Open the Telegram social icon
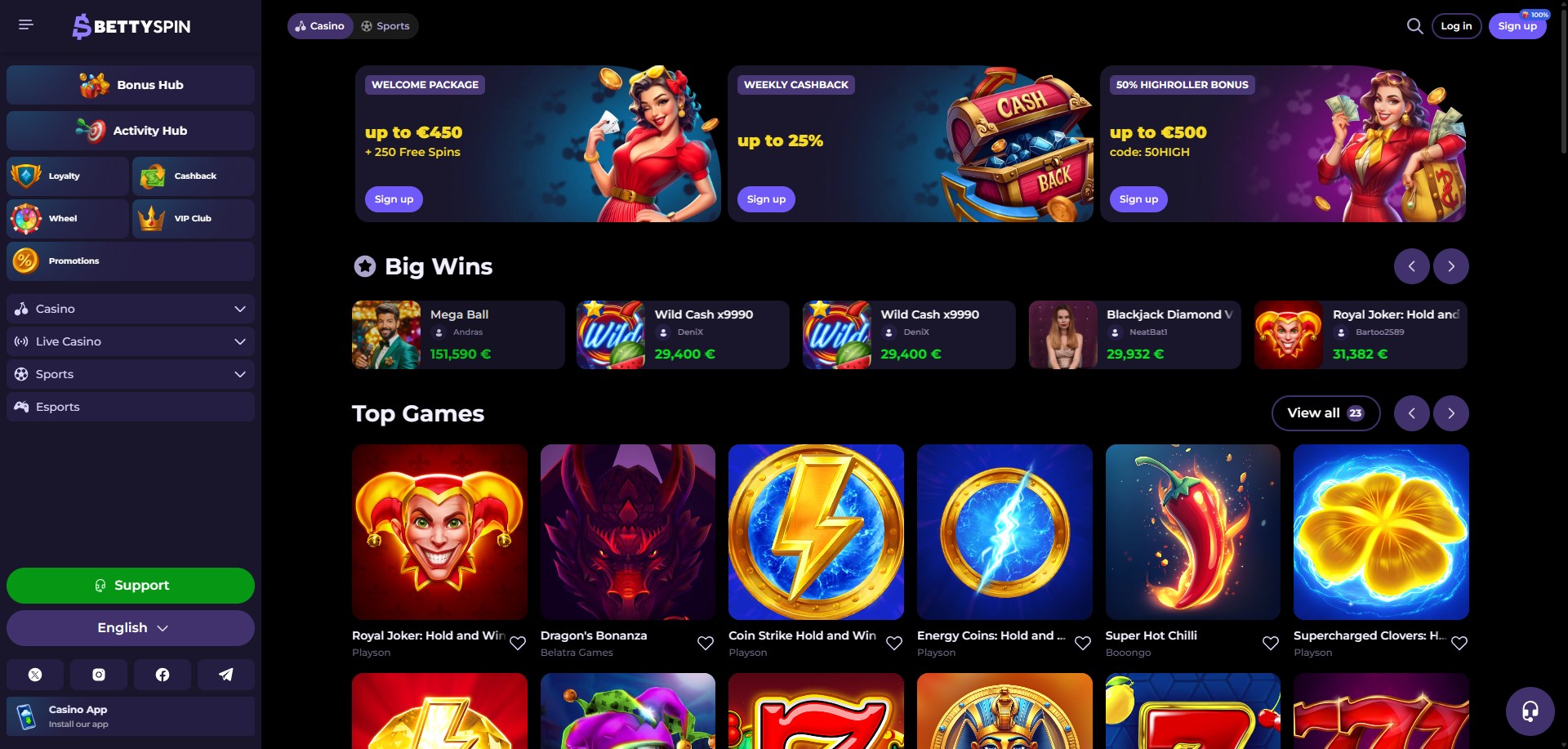This screenshot has width=1568, height=749. (x=226, y=675)
